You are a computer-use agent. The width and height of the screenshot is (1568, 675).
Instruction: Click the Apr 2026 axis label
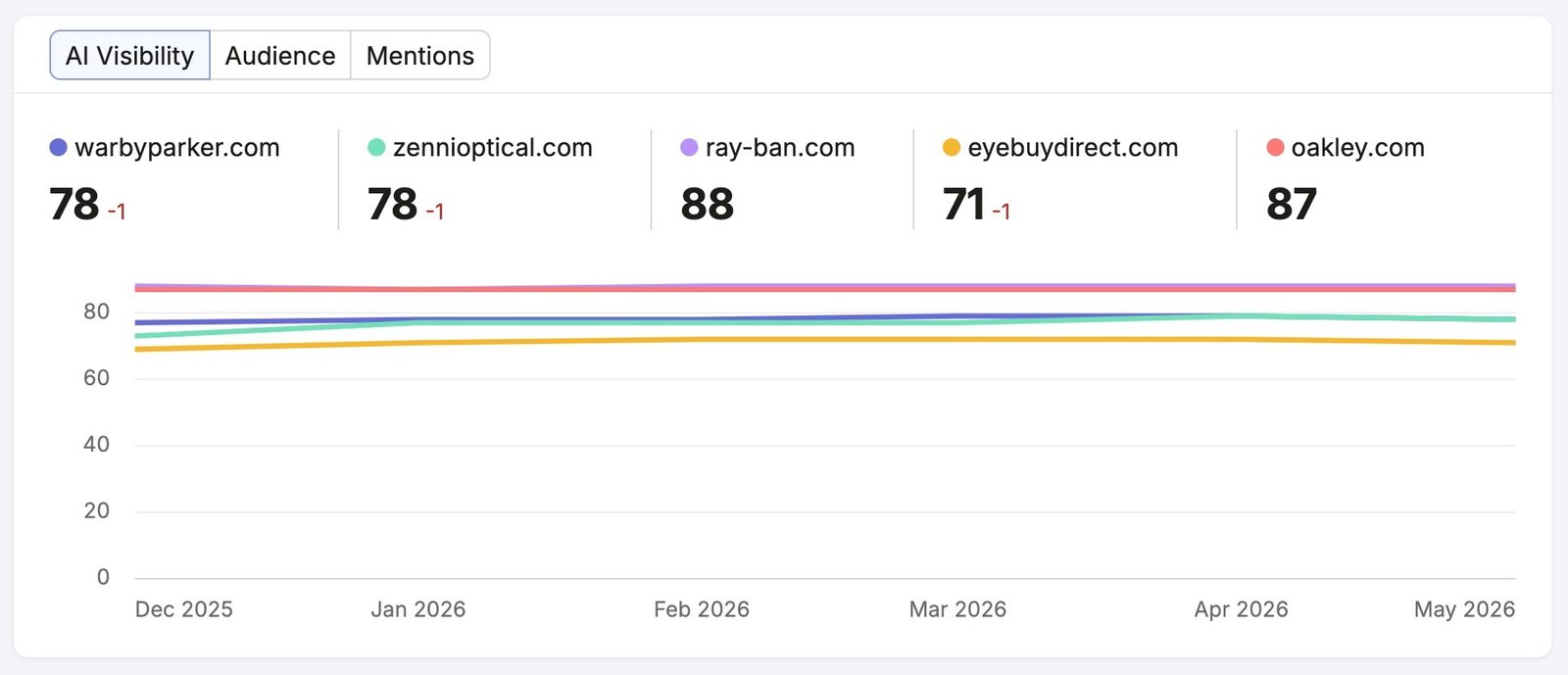pyautogui.click(x=1242, y=609)
